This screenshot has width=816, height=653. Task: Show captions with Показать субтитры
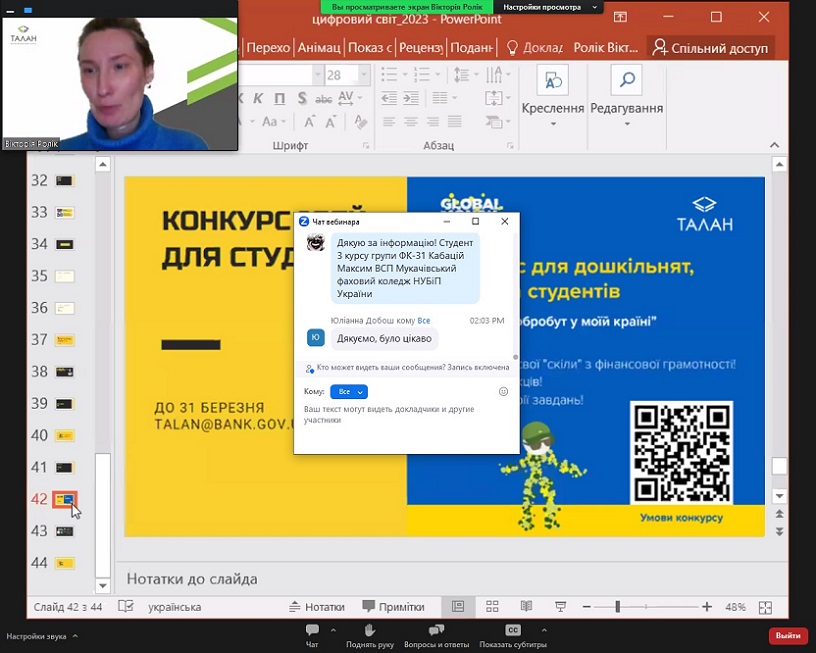(513, 635)
